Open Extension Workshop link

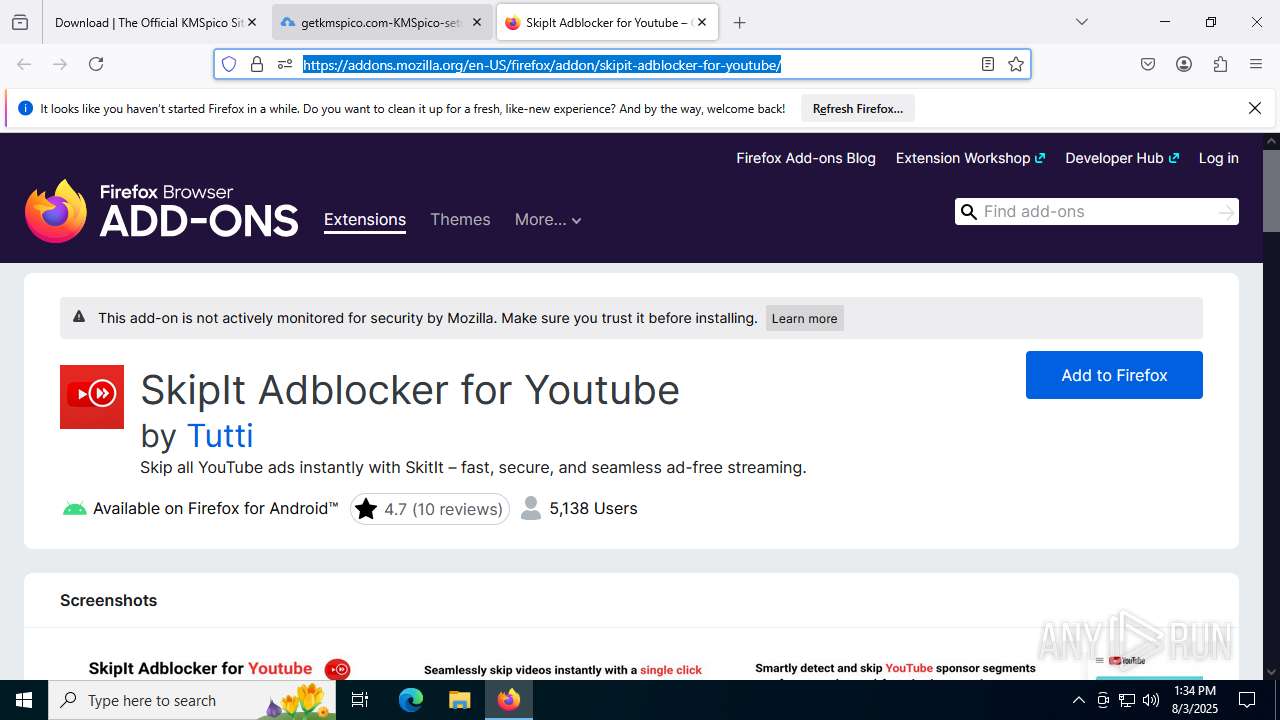970,158
